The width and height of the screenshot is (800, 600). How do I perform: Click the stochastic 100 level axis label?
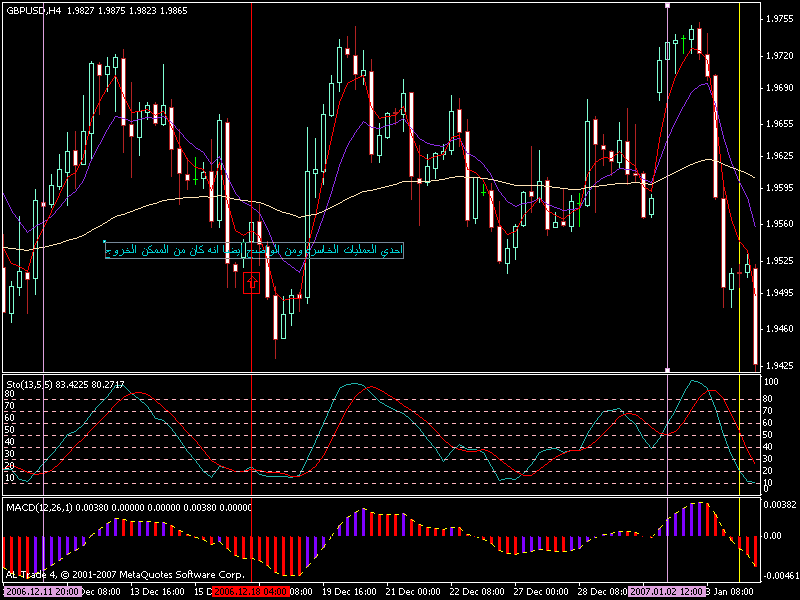771,383
